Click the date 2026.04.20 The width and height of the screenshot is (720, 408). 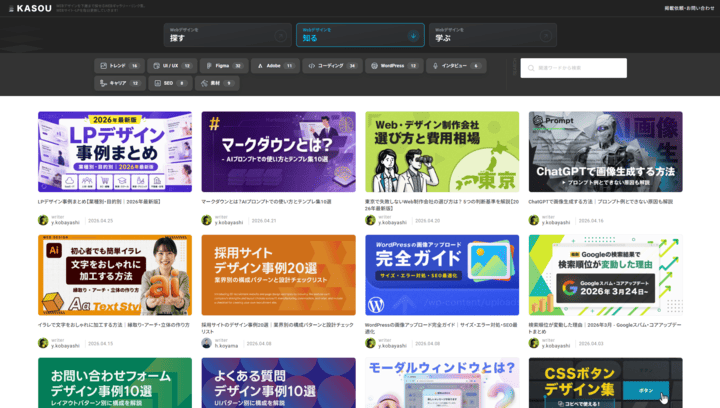(x=428, y=221)
